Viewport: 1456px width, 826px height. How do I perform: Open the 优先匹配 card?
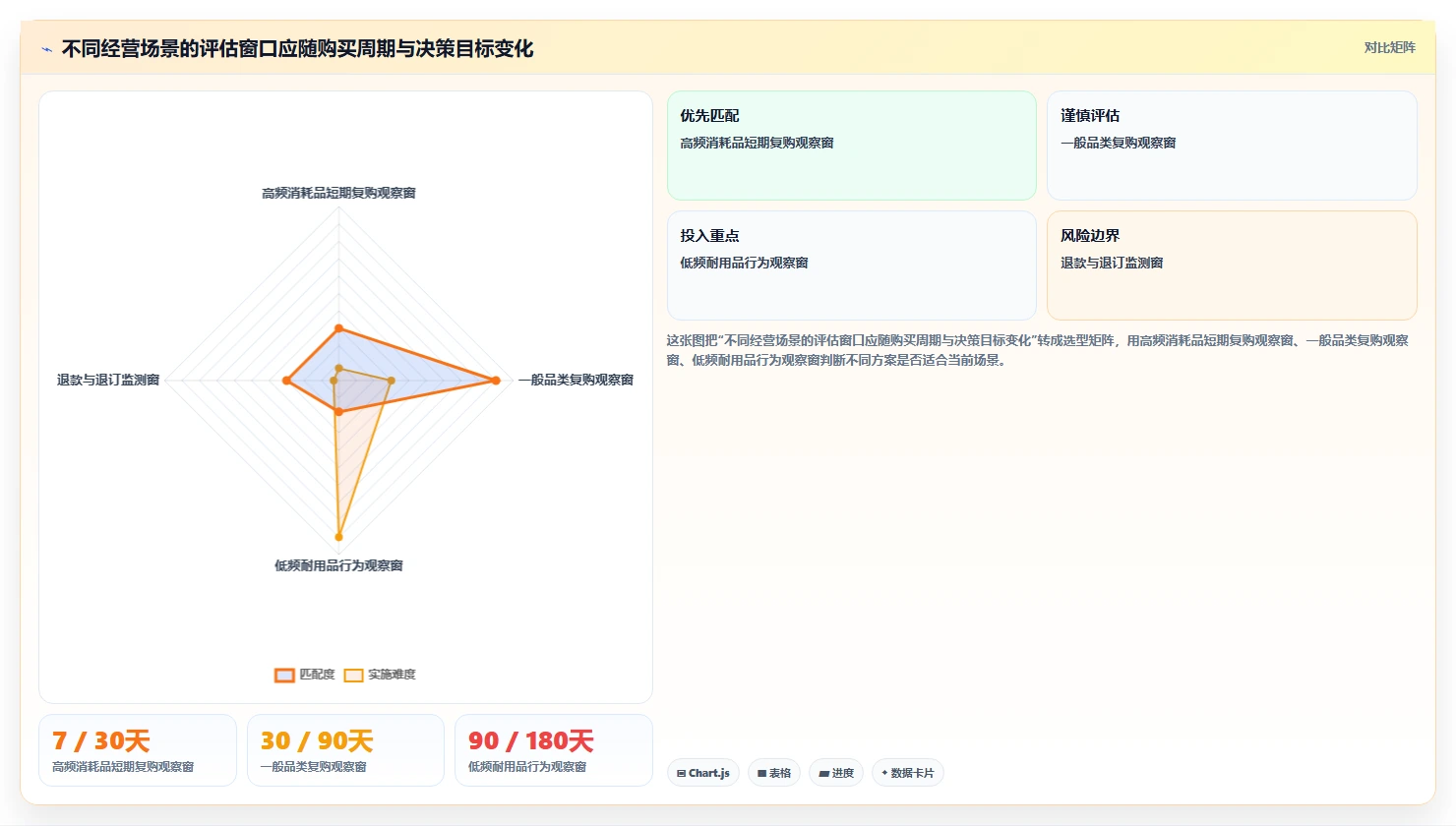[852, 146]
